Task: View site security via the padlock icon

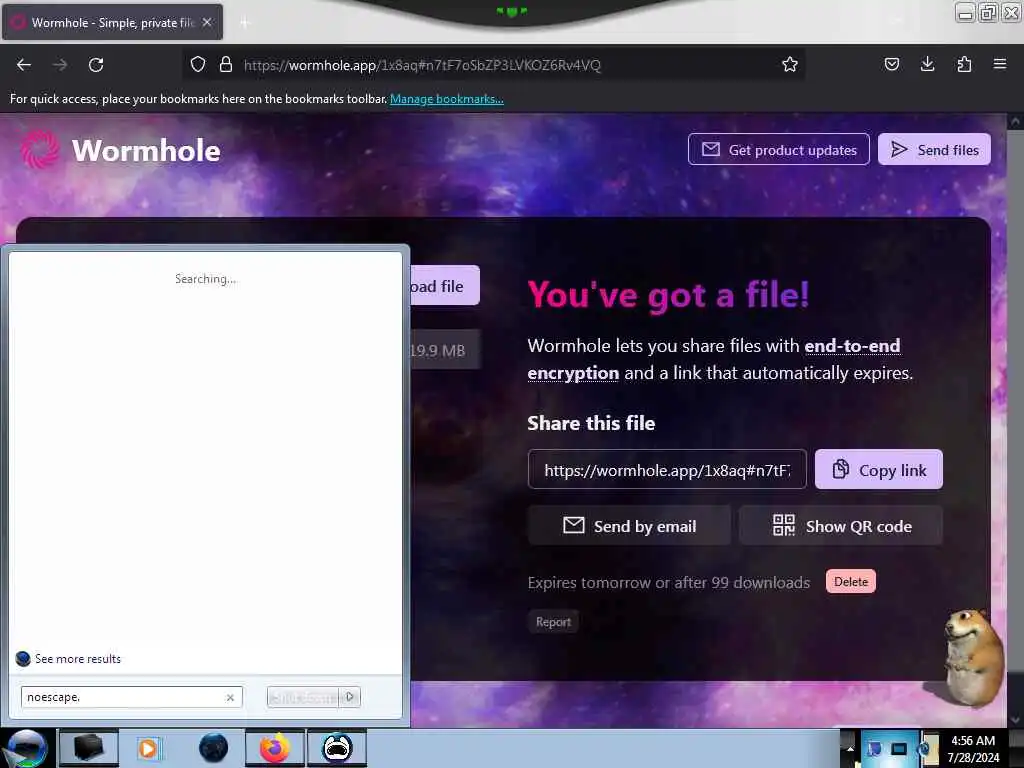Action: [x=226, y=65]
